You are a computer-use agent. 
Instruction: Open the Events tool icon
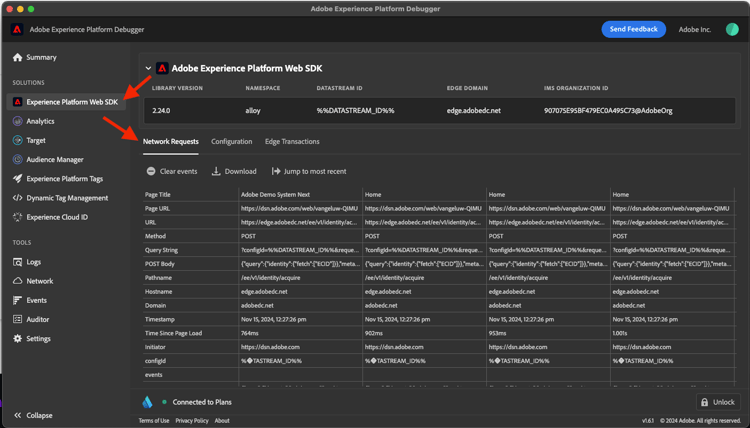18,300
